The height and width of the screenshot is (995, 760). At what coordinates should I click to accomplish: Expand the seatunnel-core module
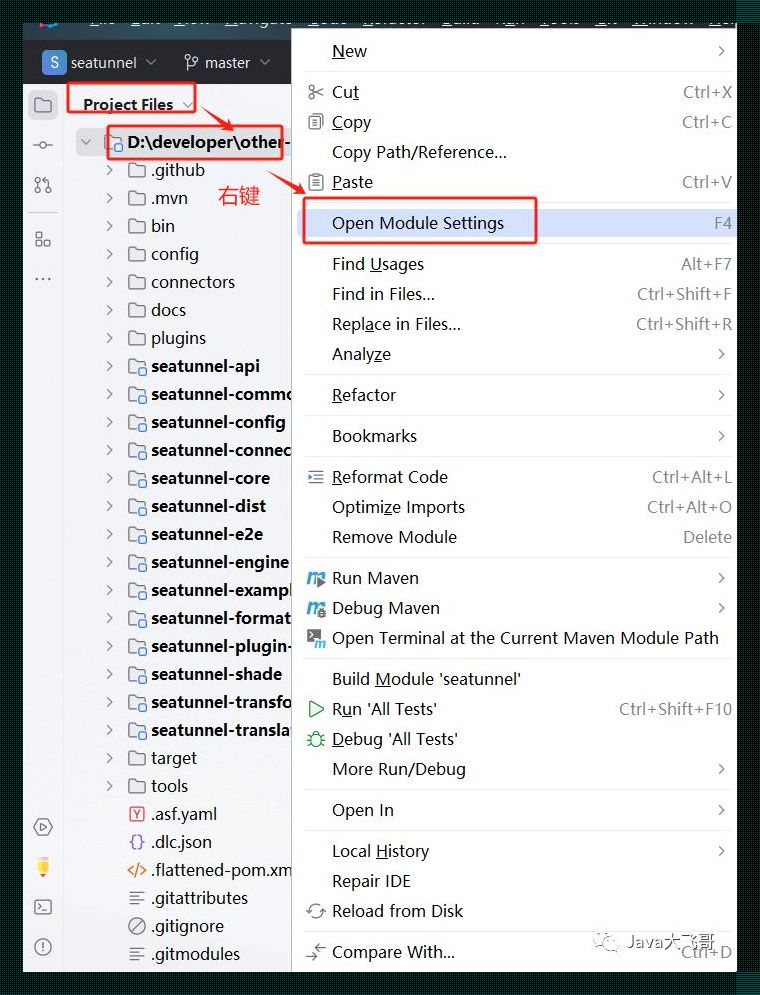(110, 478)
